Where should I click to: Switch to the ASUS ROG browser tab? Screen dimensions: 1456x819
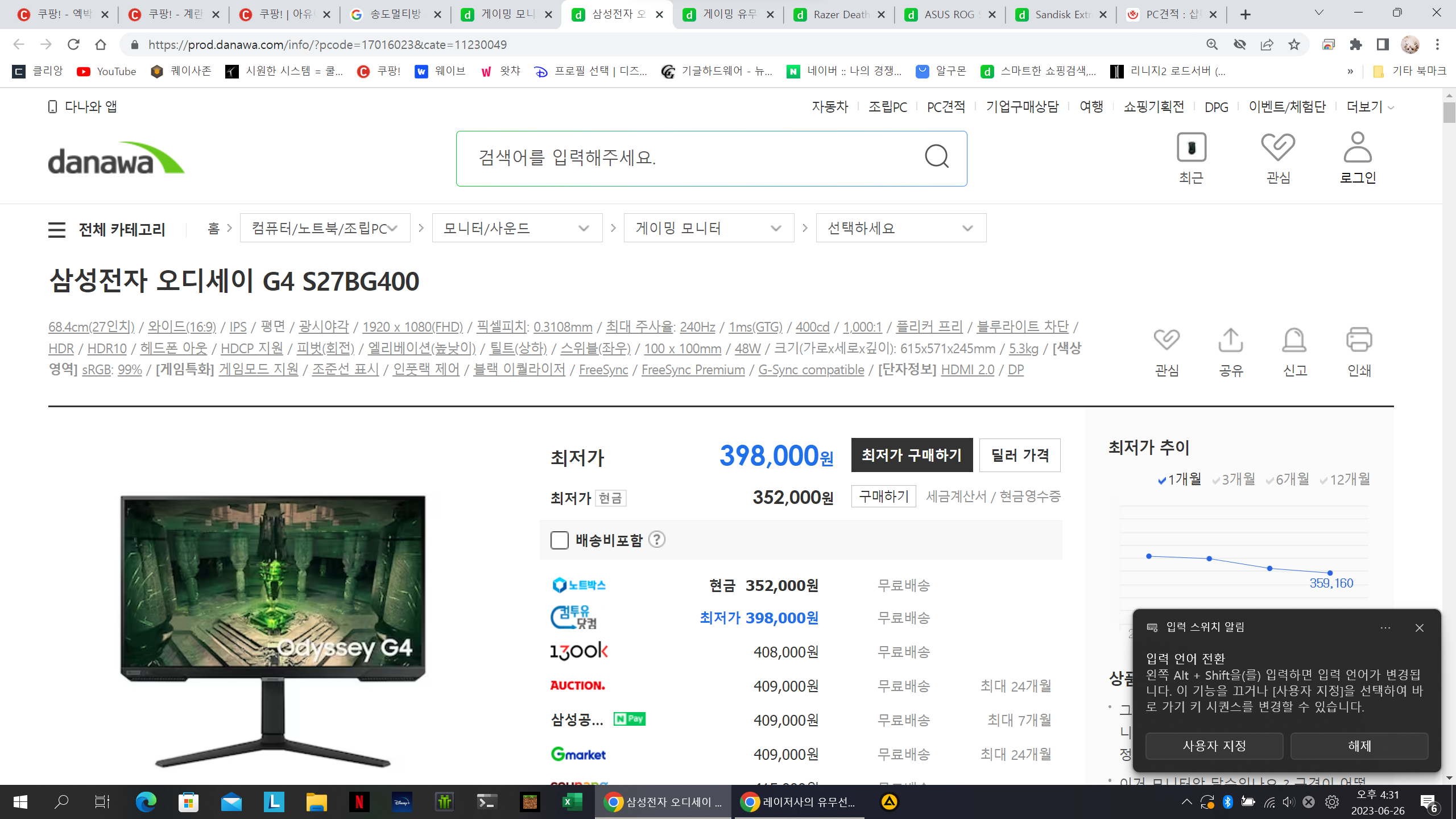click(x=950, y=15)
